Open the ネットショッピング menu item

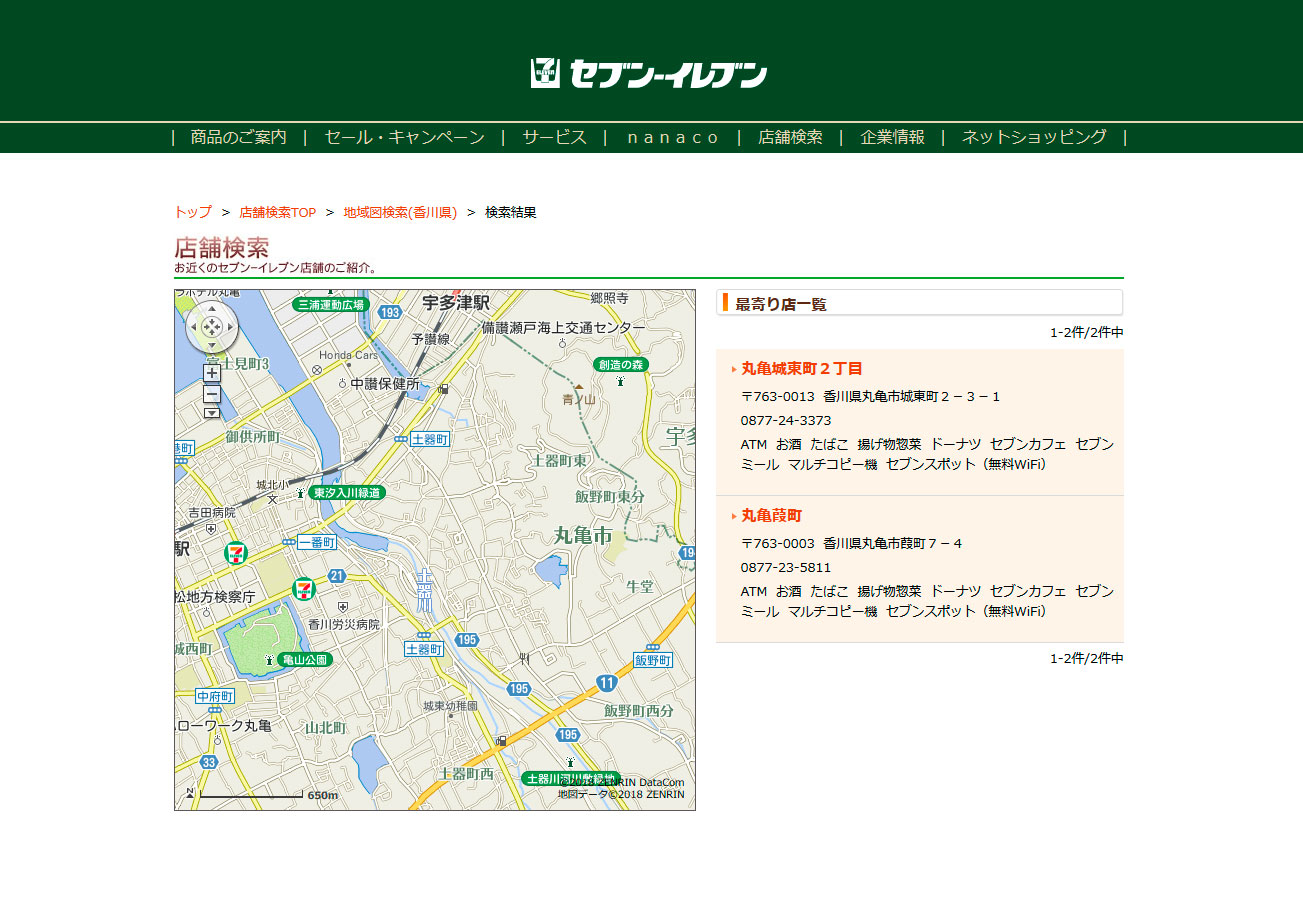(x=1035, y=137)
